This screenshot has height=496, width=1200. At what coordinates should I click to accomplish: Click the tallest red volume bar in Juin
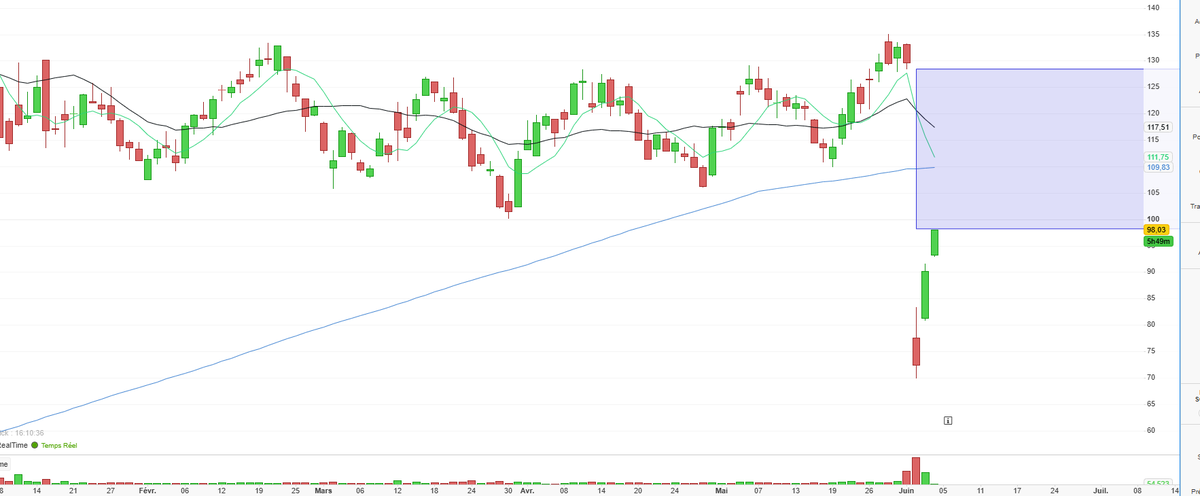point(915,471)
